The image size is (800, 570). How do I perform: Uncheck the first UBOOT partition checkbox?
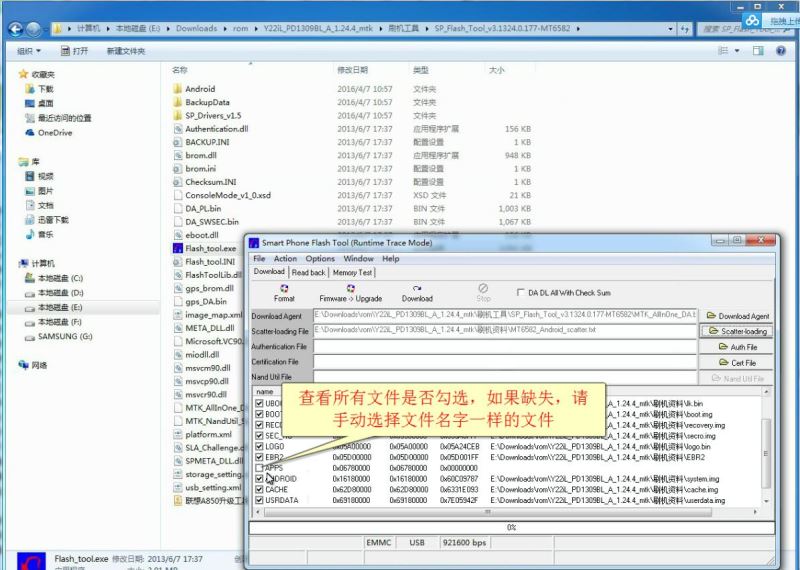click(259, 403)
